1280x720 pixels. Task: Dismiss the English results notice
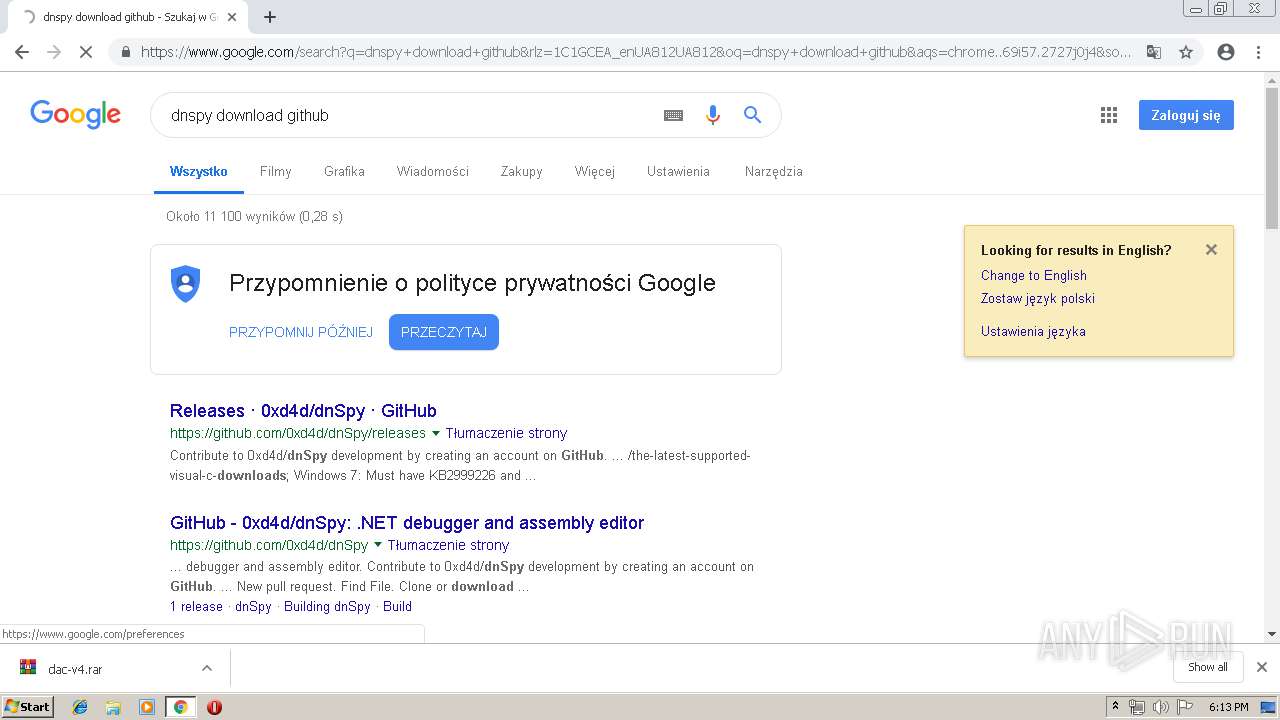point(1211,250)
